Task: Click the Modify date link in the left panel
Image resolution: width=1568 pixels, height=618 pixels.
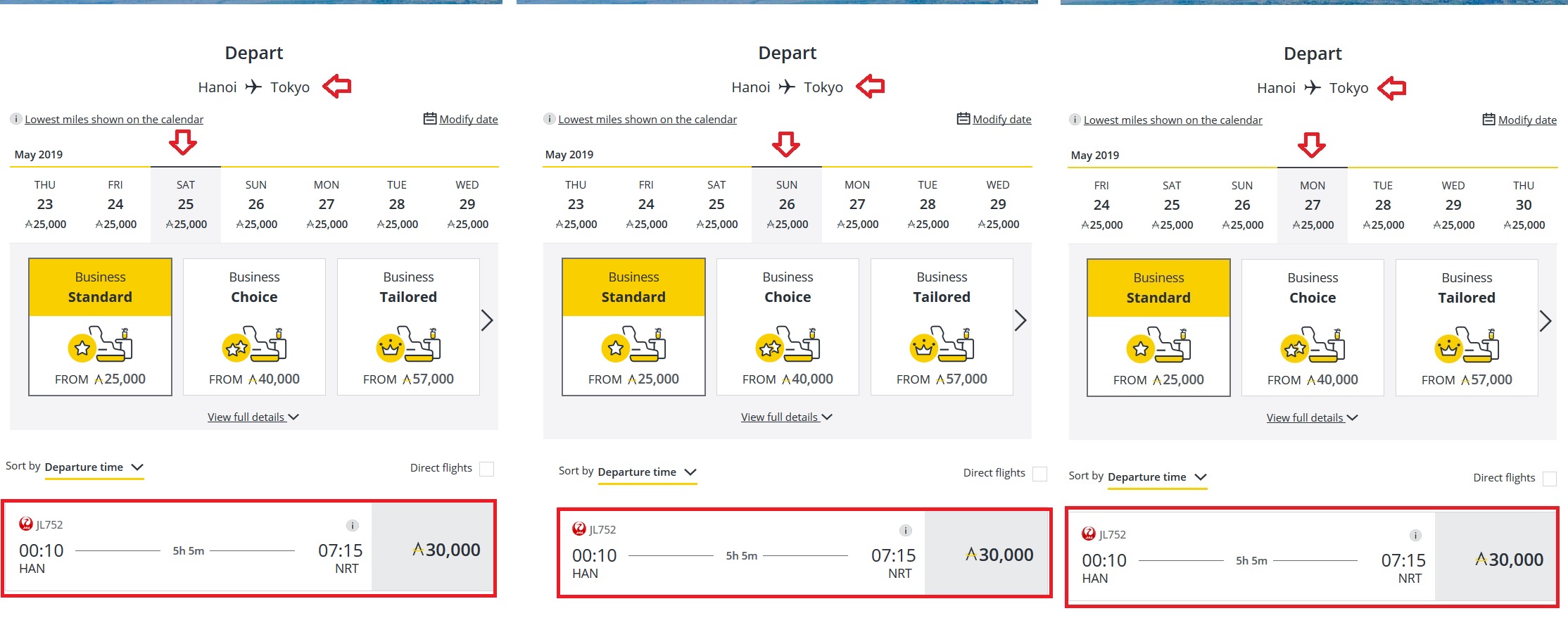Action: 468,120
